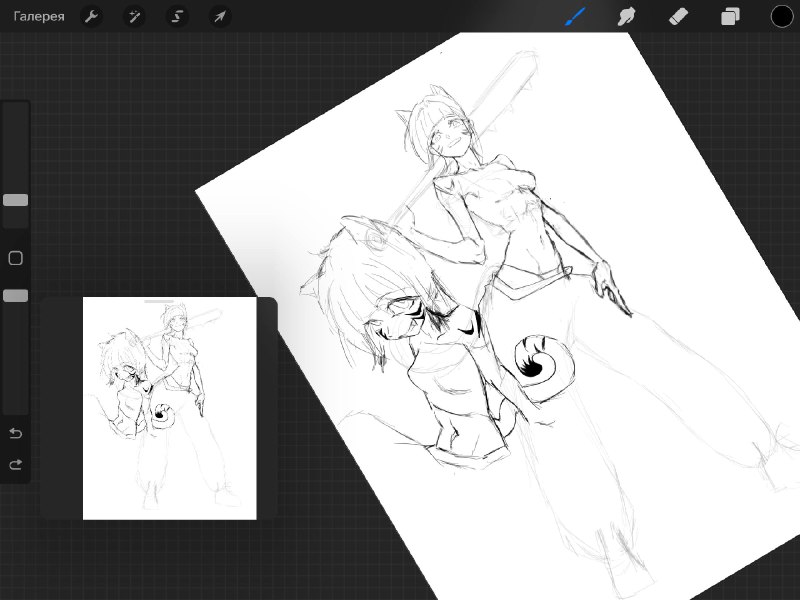Open the Adjustments magic wand menu
Image resolution: width=800 pixels, height=600 pixels.
134,16
